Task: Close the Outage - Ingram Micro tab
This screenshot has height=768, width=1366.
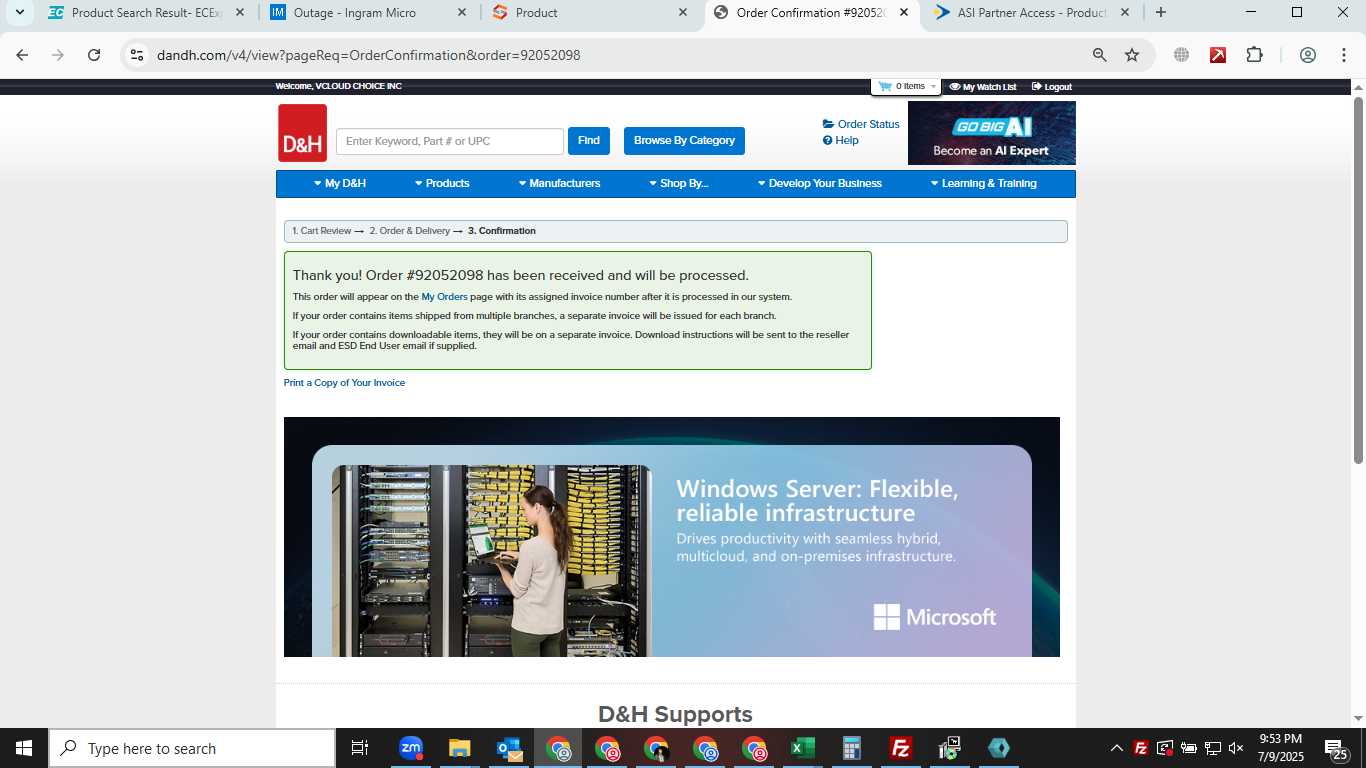Action: 461,13
